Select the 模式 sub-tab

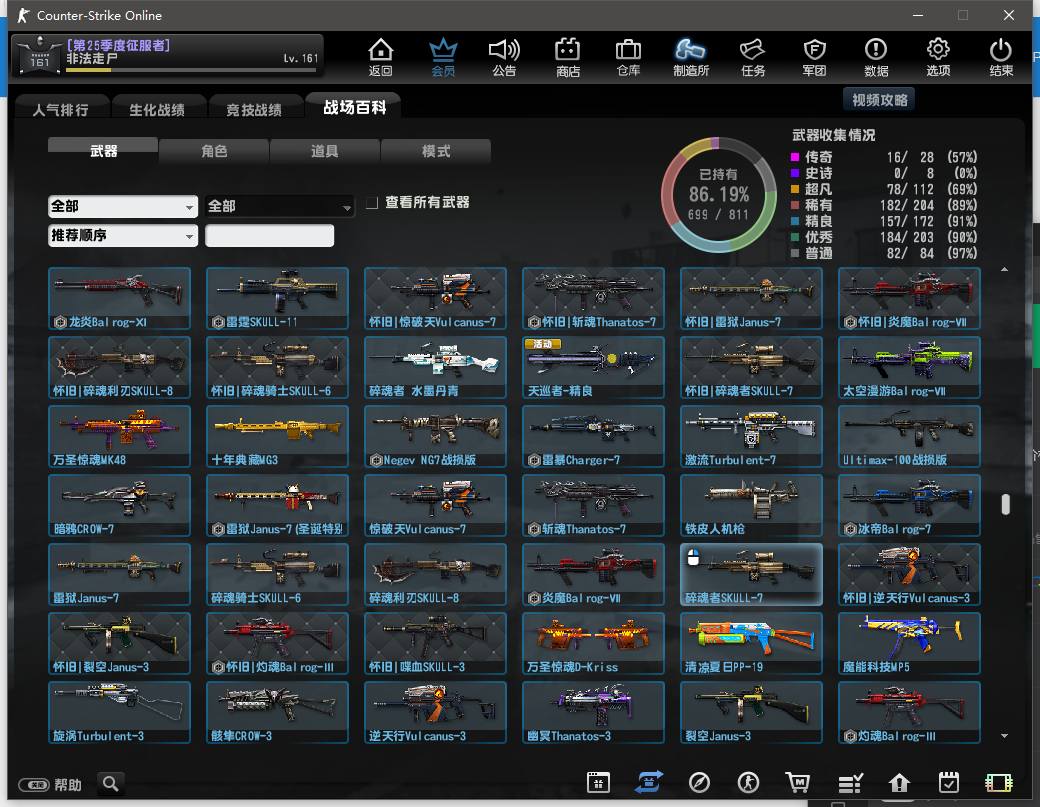click(436, 151)
